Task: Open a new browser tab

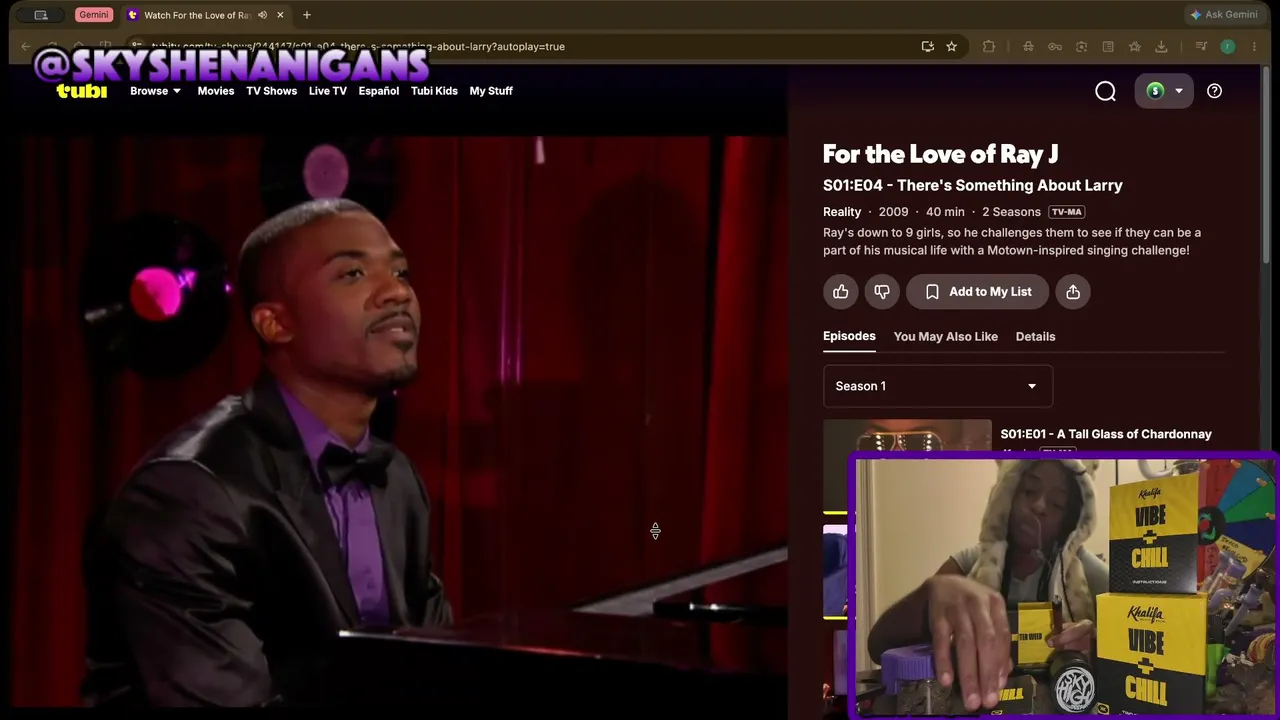Action: tap(307, 15)
